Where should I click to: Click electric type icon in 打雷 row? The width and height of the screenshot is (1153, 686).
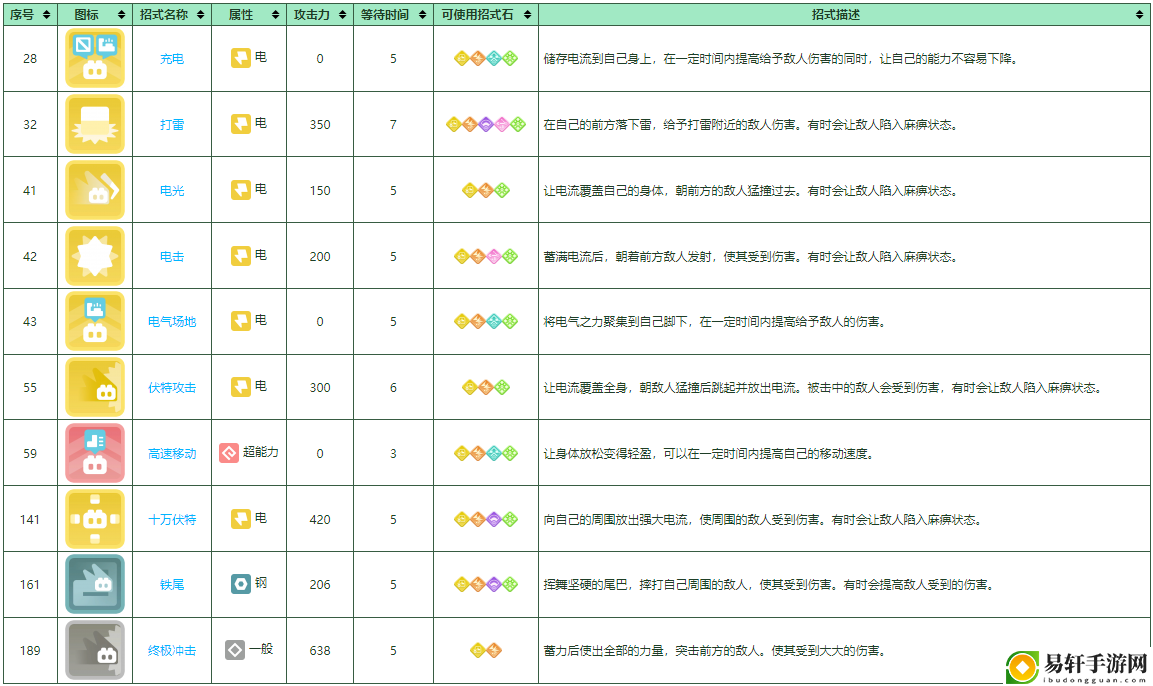[x=240, y=124]
